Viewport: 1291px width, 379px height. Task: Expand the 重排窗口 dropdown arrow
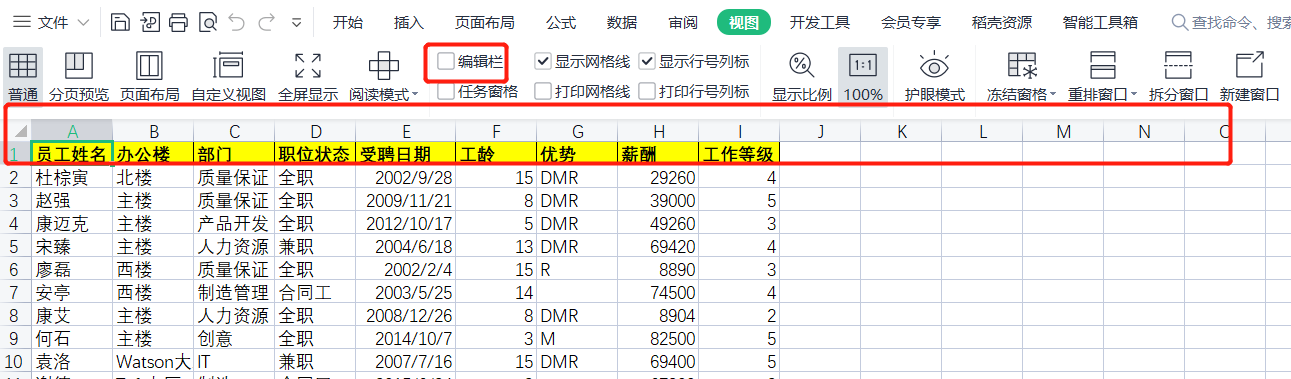(1134, 95)
